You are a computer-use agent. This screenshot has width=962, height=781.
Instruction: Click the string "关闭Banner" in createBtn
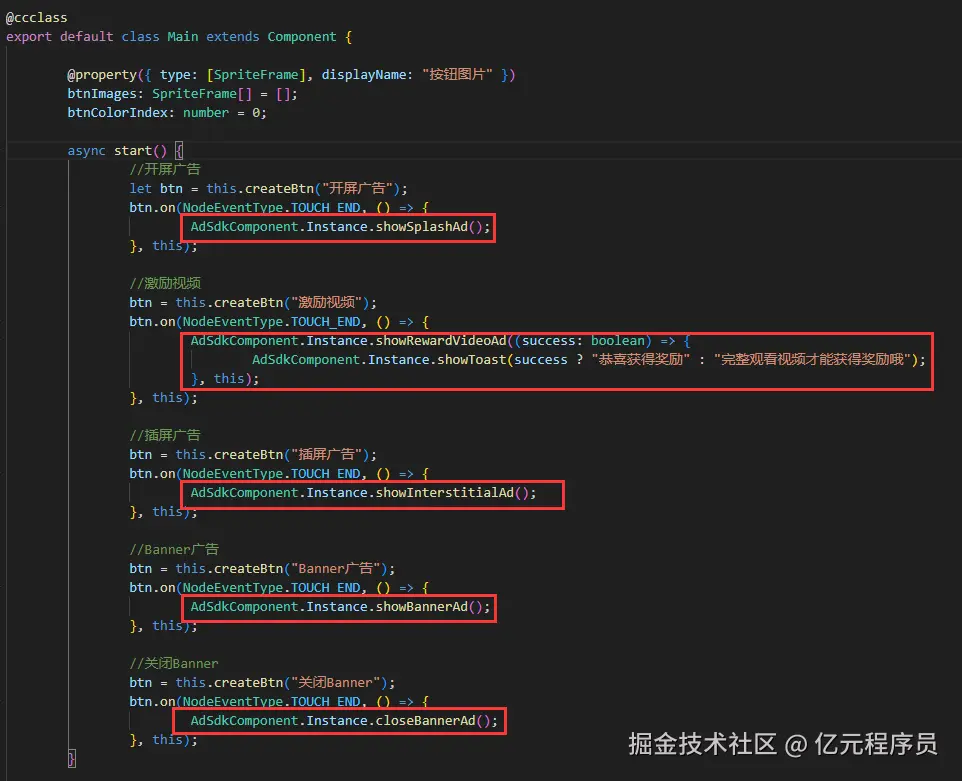(336, 683)
